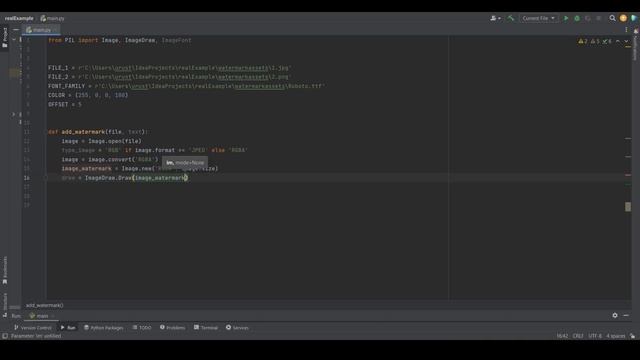Open Search Everywhere magnifier icon
The image size is (640, 360).
612,18
